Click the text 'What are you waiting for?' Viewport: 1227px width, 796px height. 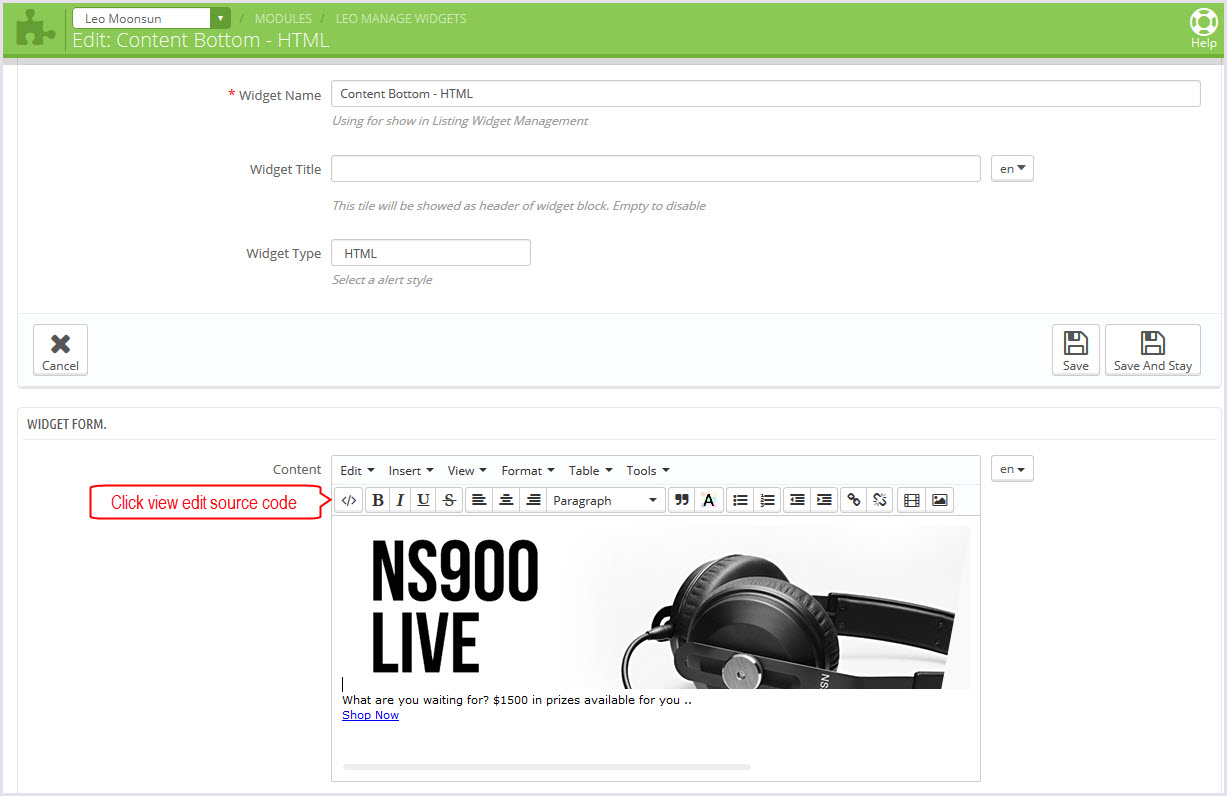coord(415,700)
